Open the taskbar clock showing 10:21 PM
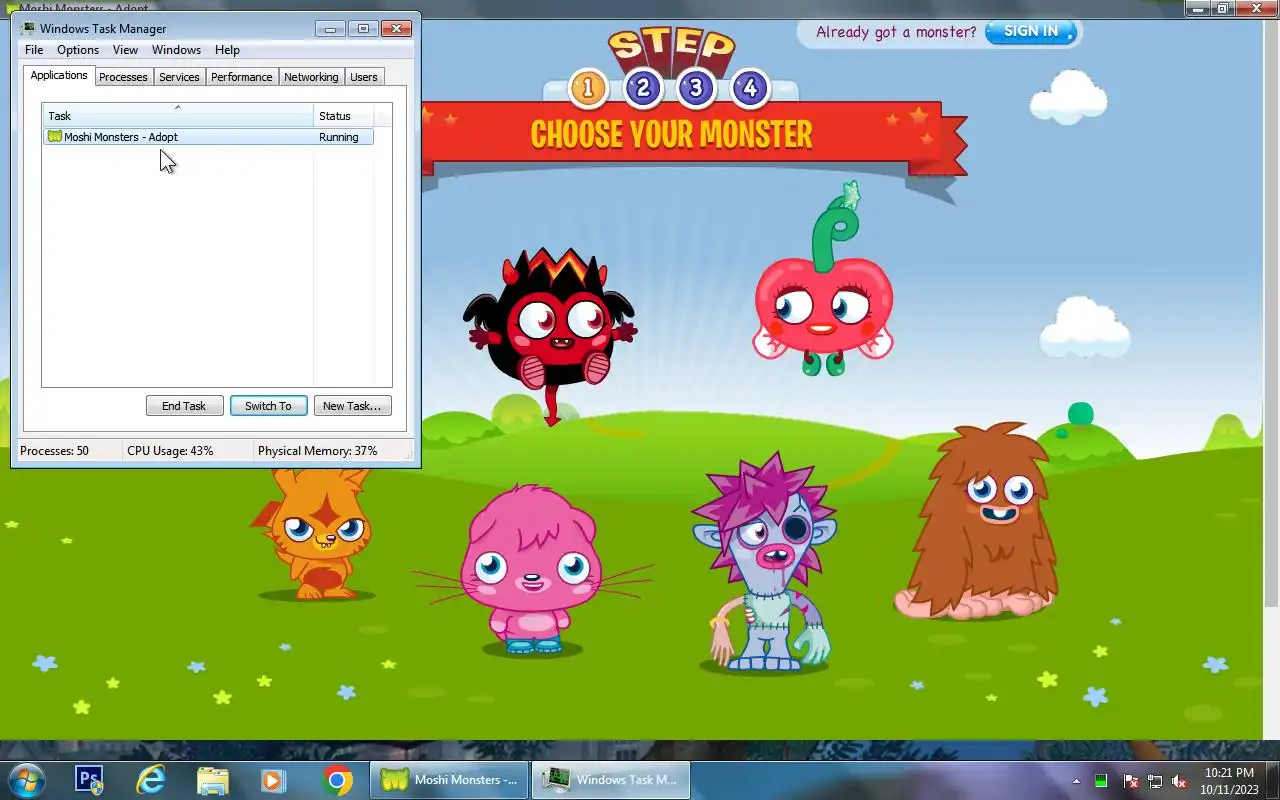Image resolution: width=1280 pixels, height=800 pixels. [1229, 781]
